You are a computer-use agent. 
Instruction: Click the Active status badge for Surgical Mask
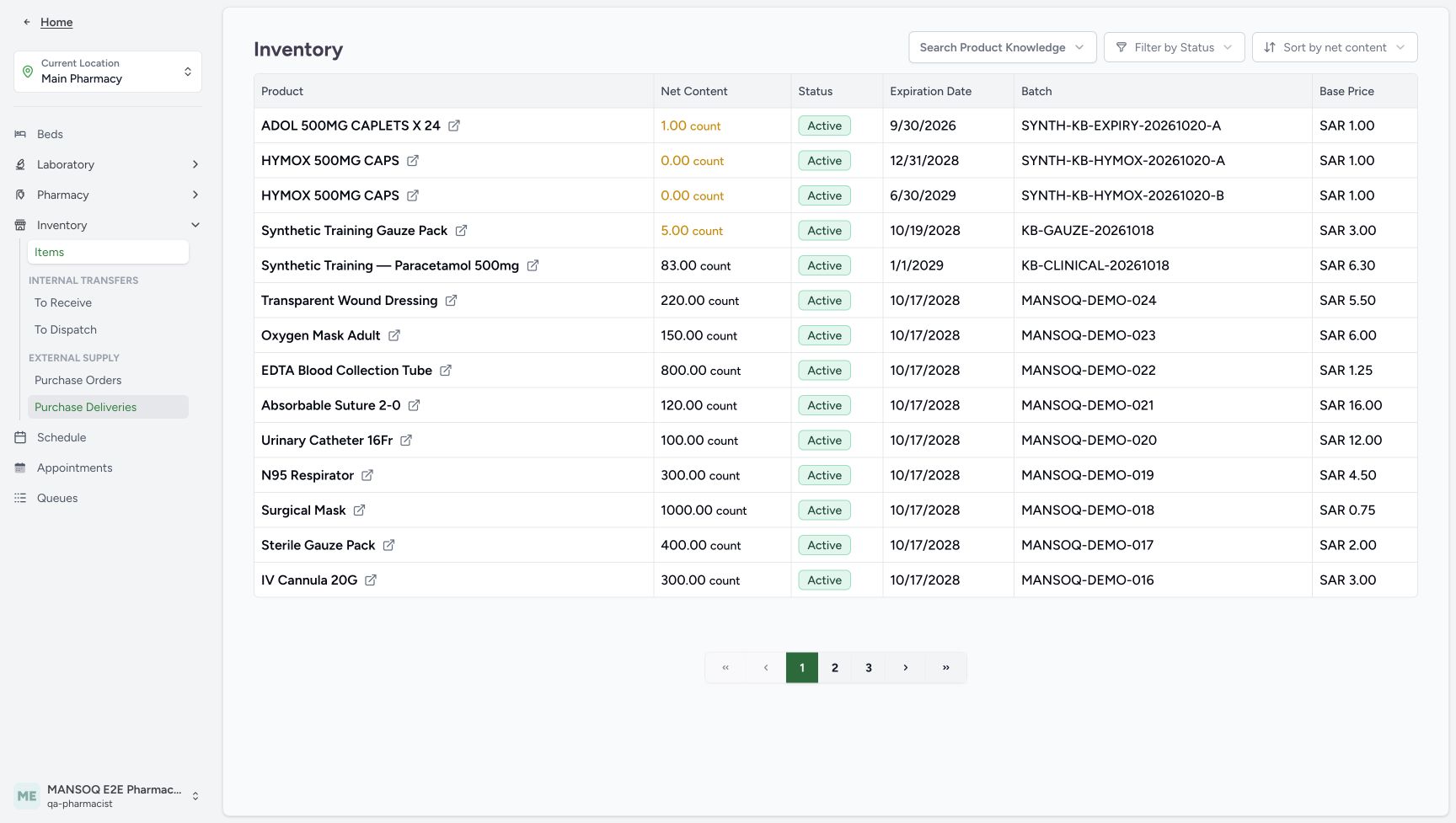click(825, 510)
